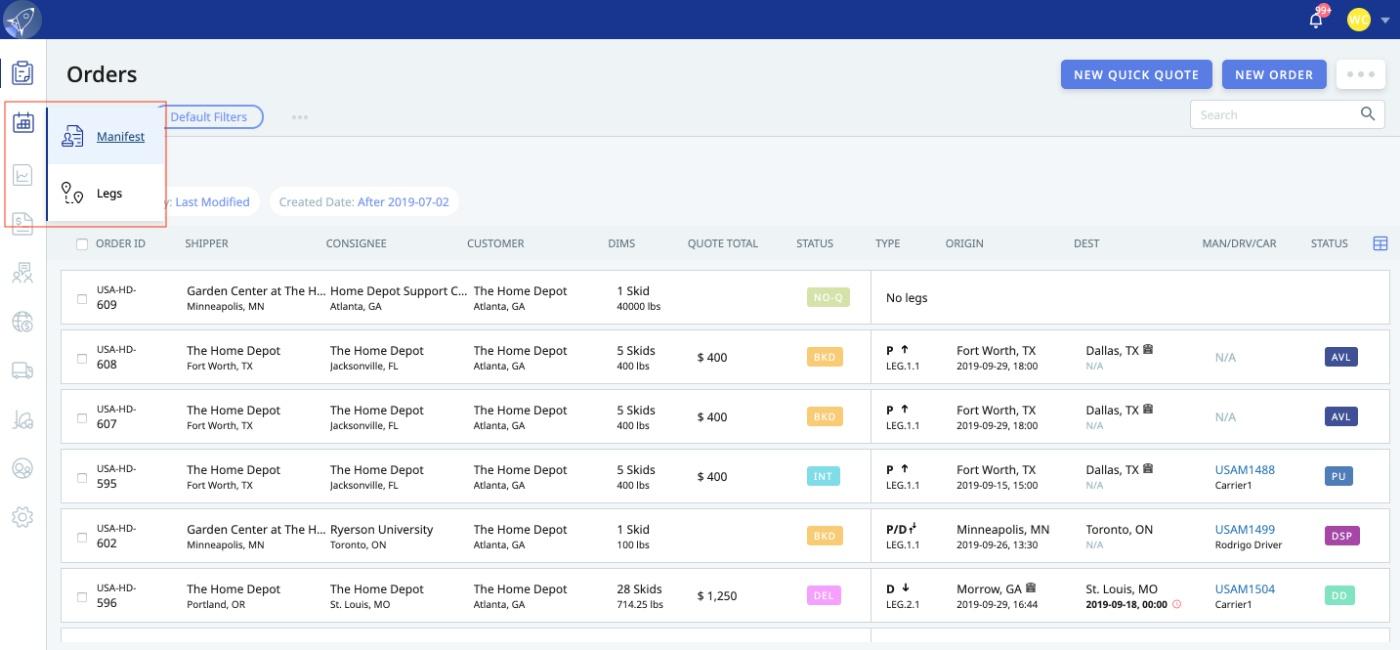Click the Manifest icon in the flyout
This screenshot has width=1400, height=650.
(72, 137)
